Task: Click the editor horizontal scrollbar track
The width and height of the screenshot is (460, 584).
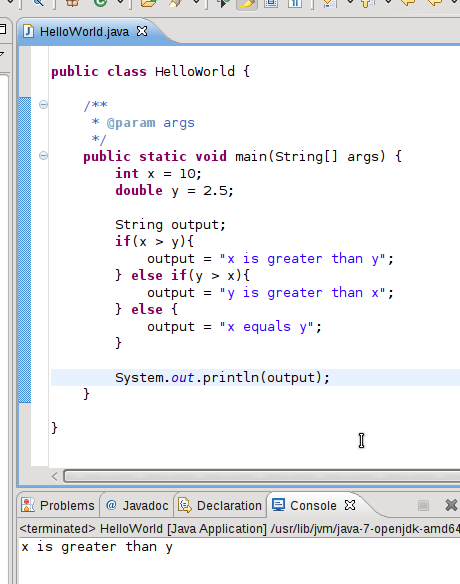Action: [x=261, y=476]
